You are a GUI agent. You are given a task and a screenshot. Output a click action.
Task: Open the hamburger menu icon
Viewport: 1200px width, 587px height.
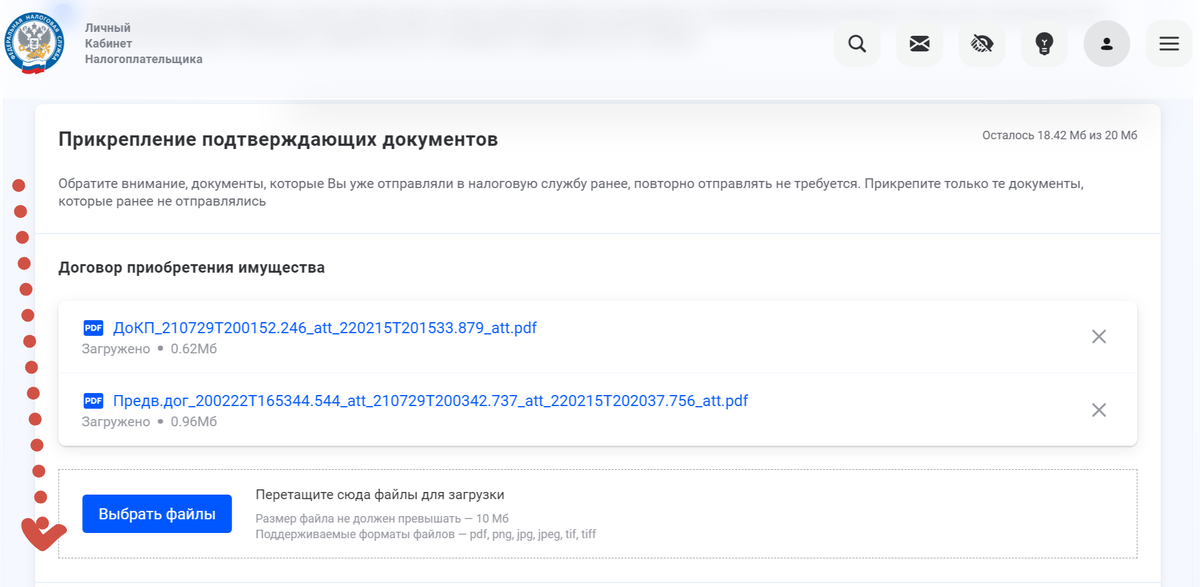point(1168,45)
